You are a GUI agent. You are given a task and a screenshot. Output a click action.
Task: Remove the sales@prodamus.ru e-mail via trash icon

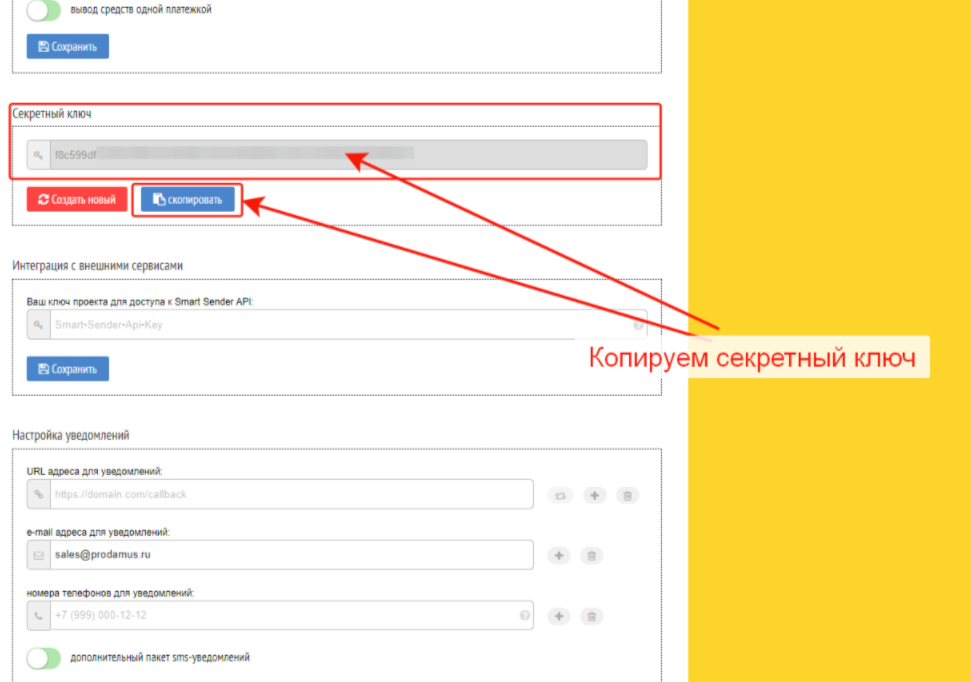(591, 556)
